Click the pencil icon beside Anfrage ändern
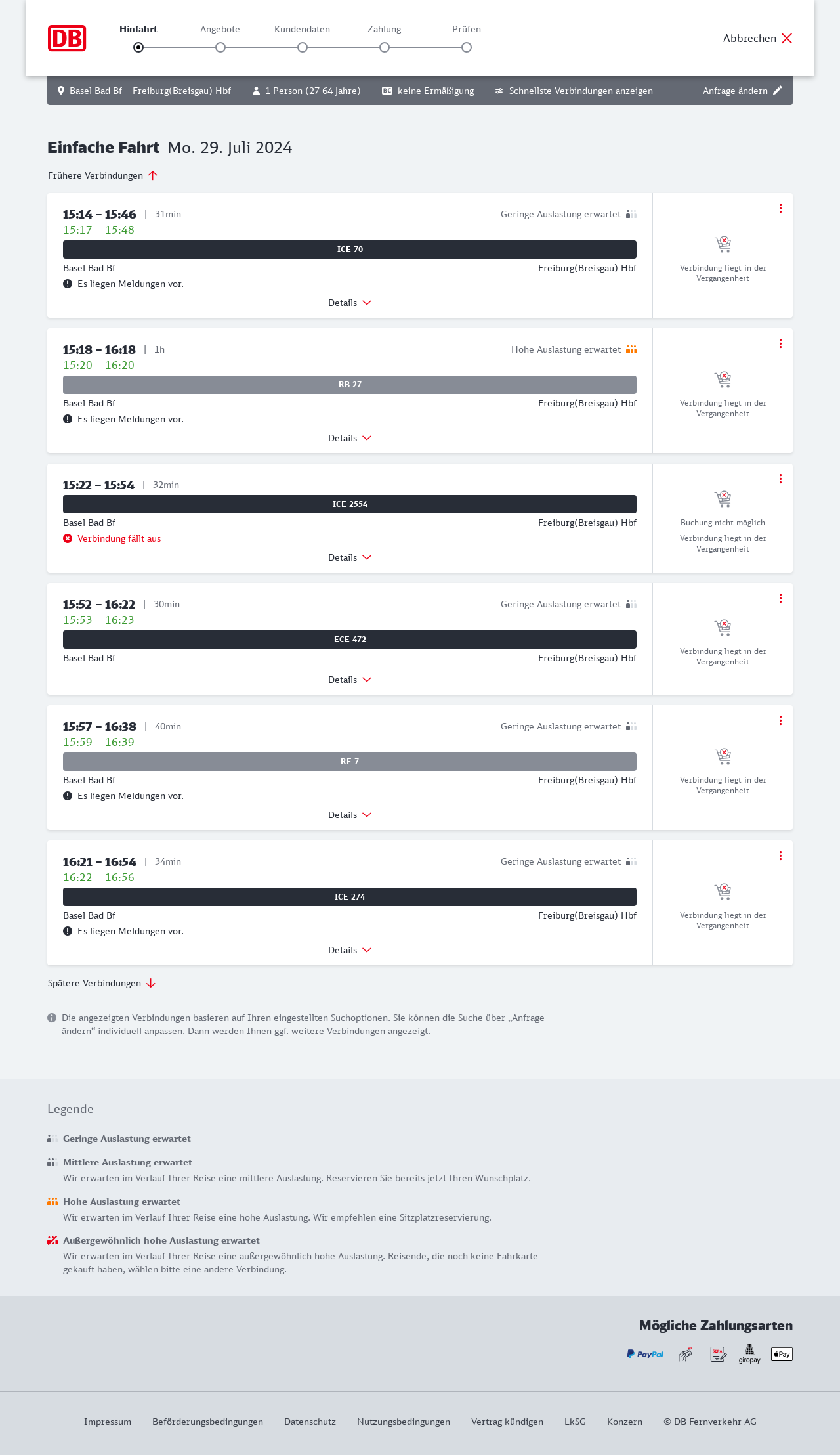 tap(778, 91)
